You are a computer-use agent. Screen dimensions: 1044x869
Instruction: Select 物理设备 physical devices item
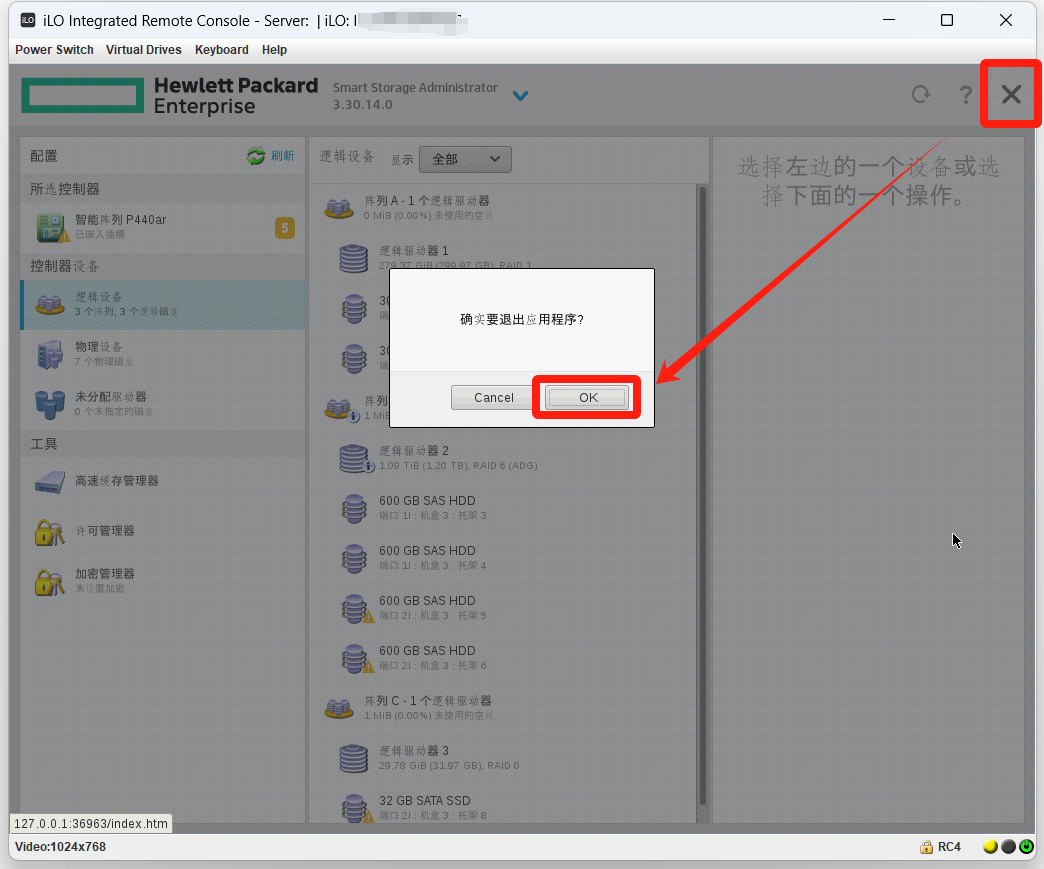click(x=99, y=353)
